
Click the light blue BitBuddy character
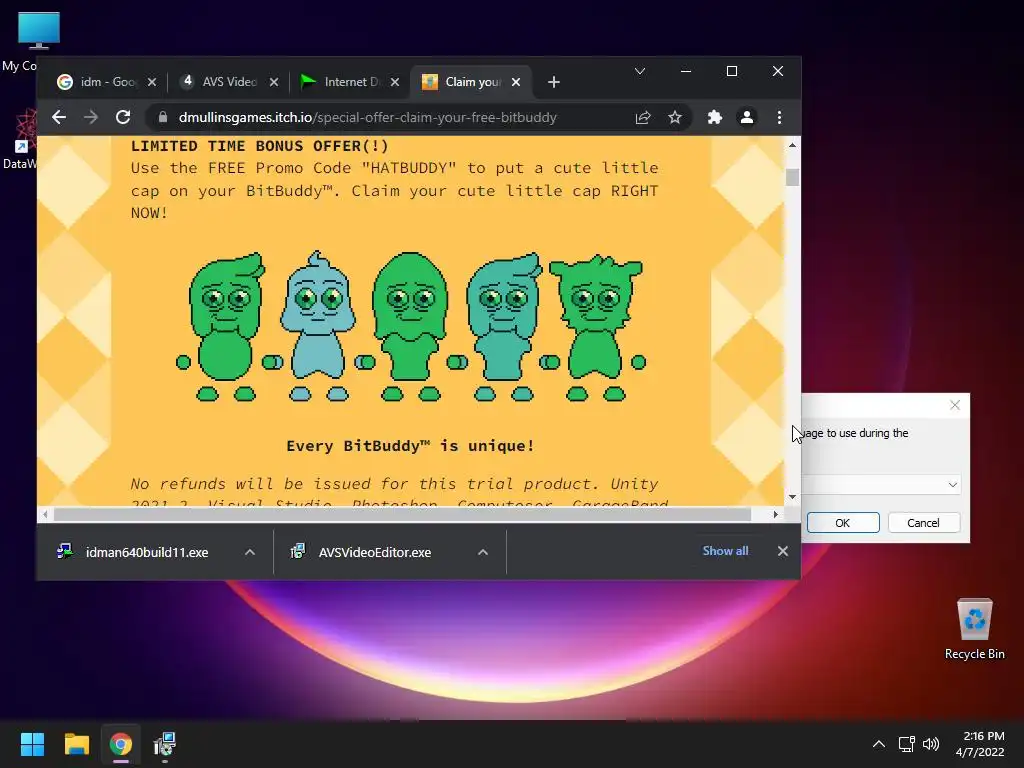[318, 327]
